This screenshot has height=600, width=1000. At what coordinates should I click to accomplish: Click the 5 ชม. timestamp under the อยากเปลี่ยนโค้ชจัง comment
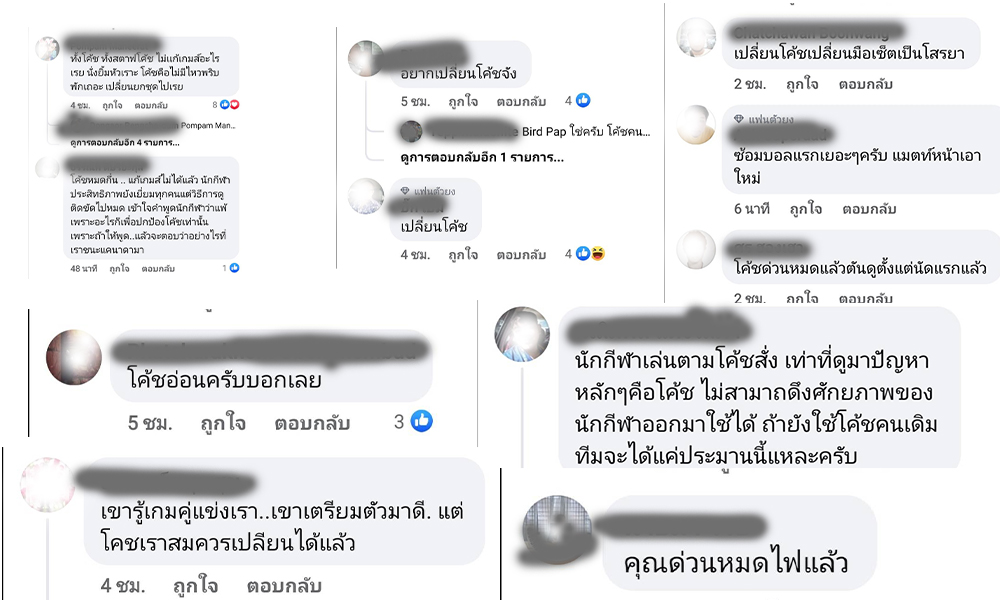[x=415, y=101]
